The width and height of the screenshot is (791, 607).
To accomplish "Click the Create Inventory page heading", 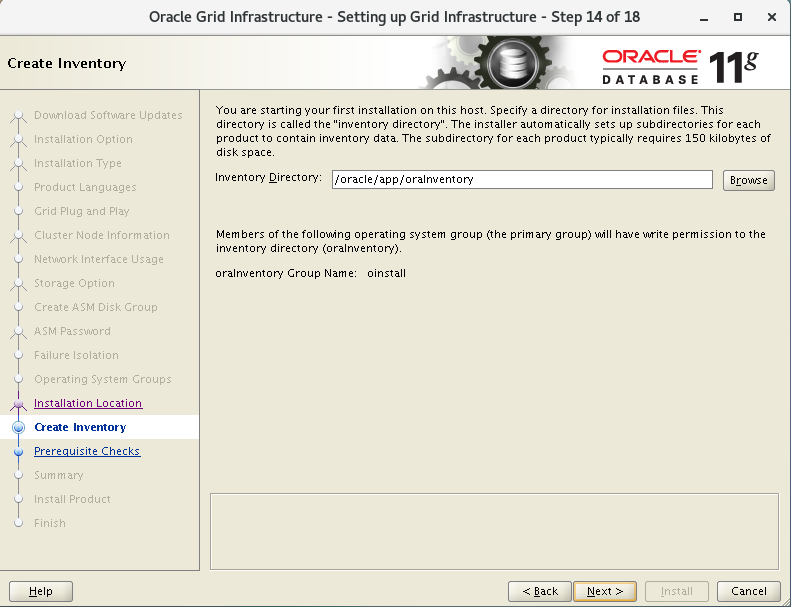I will click(x=67, y=64).
